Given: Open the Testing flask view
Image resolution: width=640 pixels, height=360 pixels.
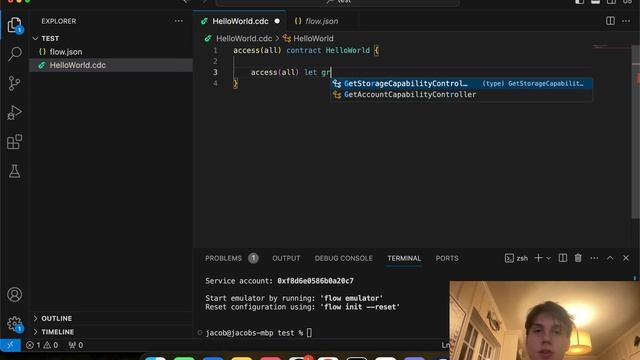Looking at the screenshot, I should pyautogui.click(x=14, y=171).
